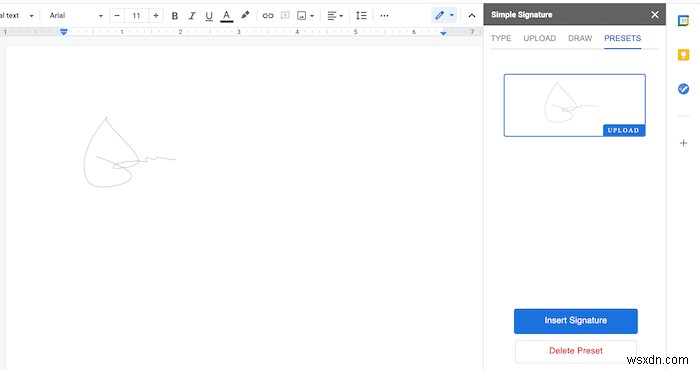This screenshot has width=700, height=370.
Task: Switch to the TYPE tab
Action: point(501,38)
